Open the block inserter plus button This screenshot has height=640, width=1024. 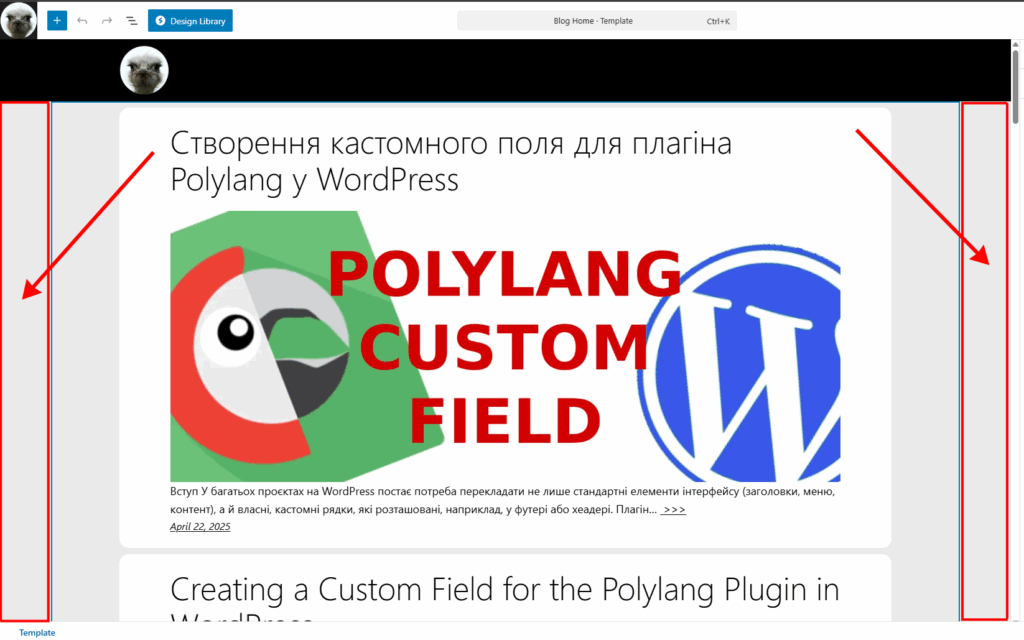57,21
